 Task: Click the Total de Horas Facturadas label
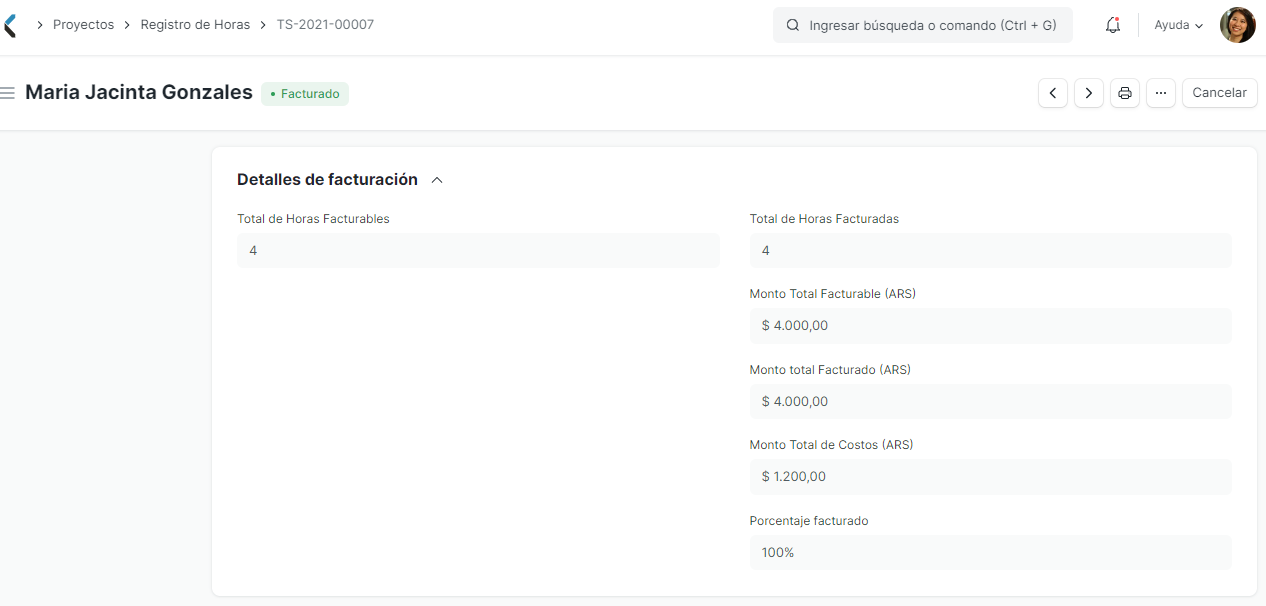[824, 219]
